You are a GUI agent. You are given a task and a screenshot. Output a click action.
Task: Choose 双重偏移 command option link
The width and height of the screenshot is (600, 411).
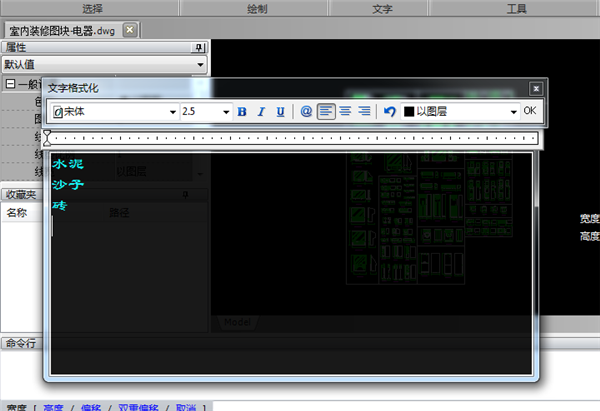coord(138,408)
